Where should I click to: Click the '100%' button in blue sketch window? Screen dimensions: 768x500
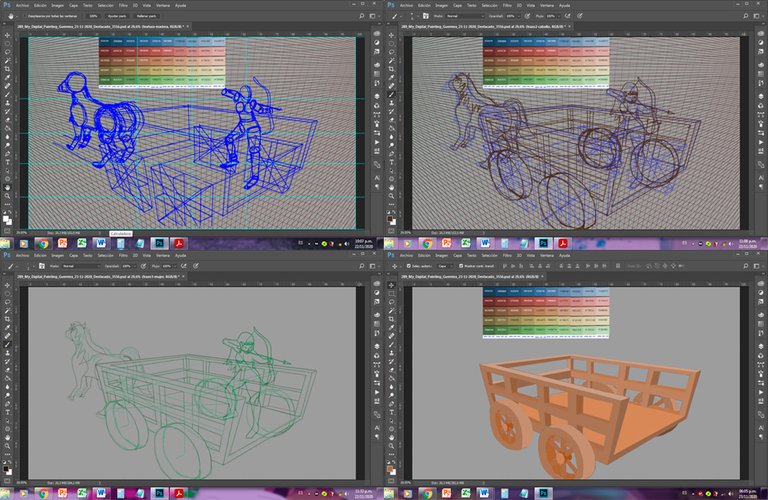(x=93, y=16)
